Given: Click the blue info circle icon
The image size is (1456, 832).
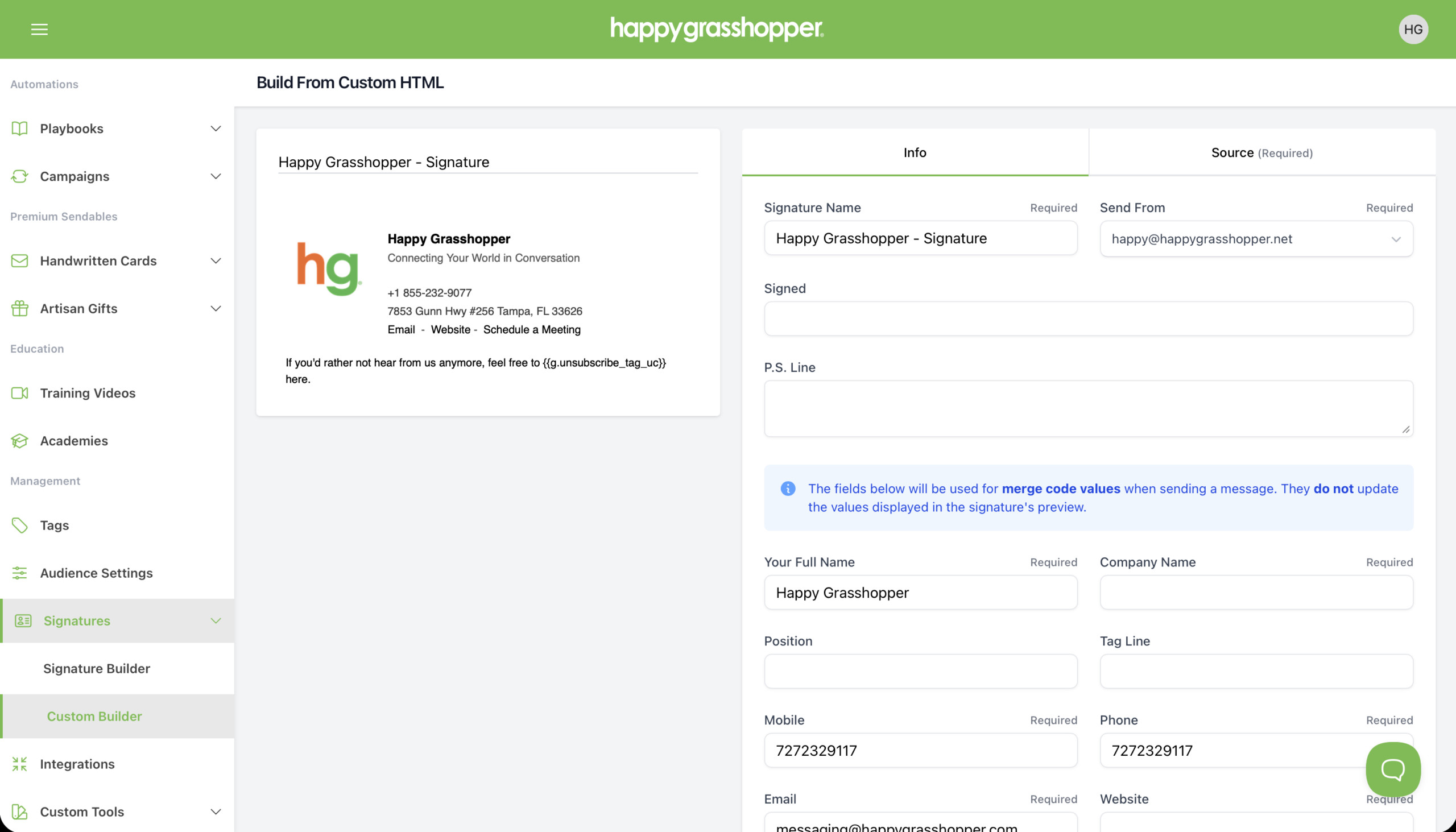Looking at the screenshot, I should pyautogui.click(x=787, y=489).
